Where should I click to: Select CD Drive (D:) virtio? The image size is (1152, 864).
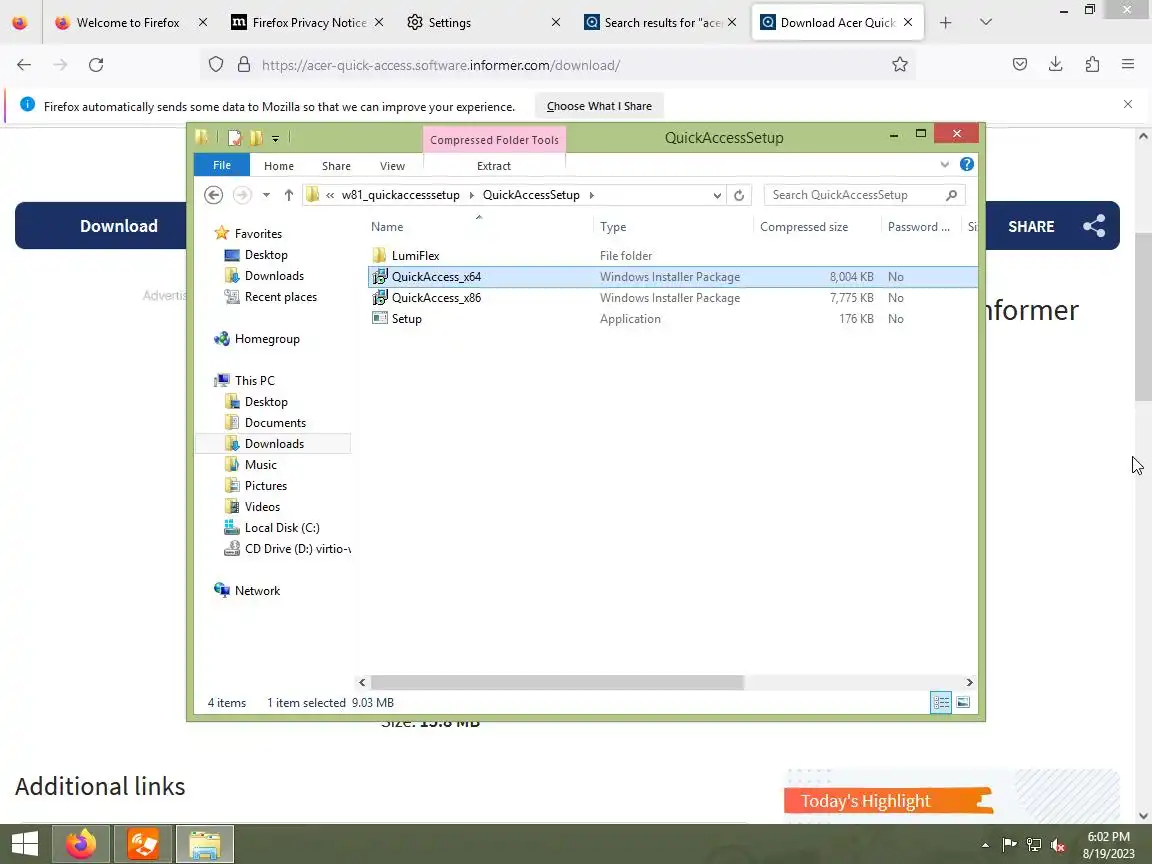[x=297, y=549]
